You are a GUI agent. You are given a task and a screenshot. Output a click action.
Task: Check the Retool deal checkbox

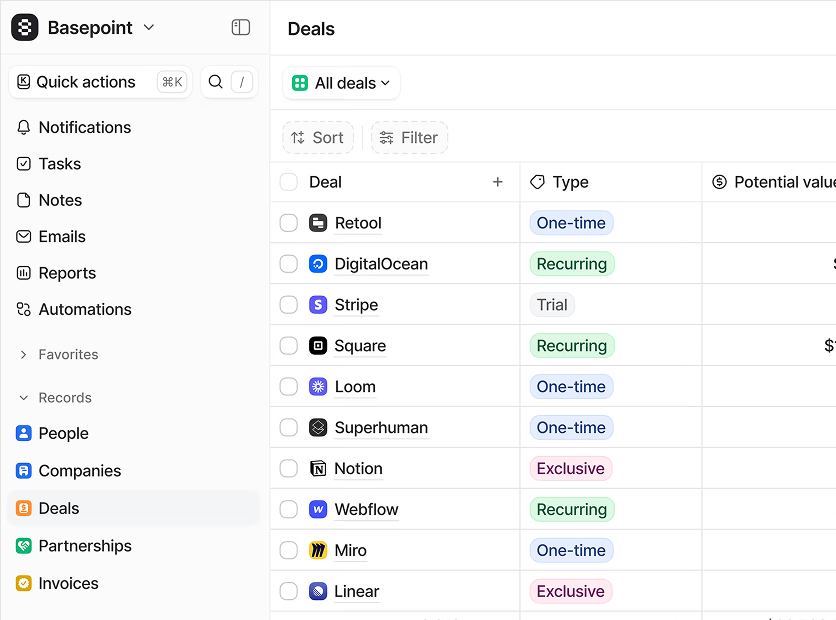(289, 223)
